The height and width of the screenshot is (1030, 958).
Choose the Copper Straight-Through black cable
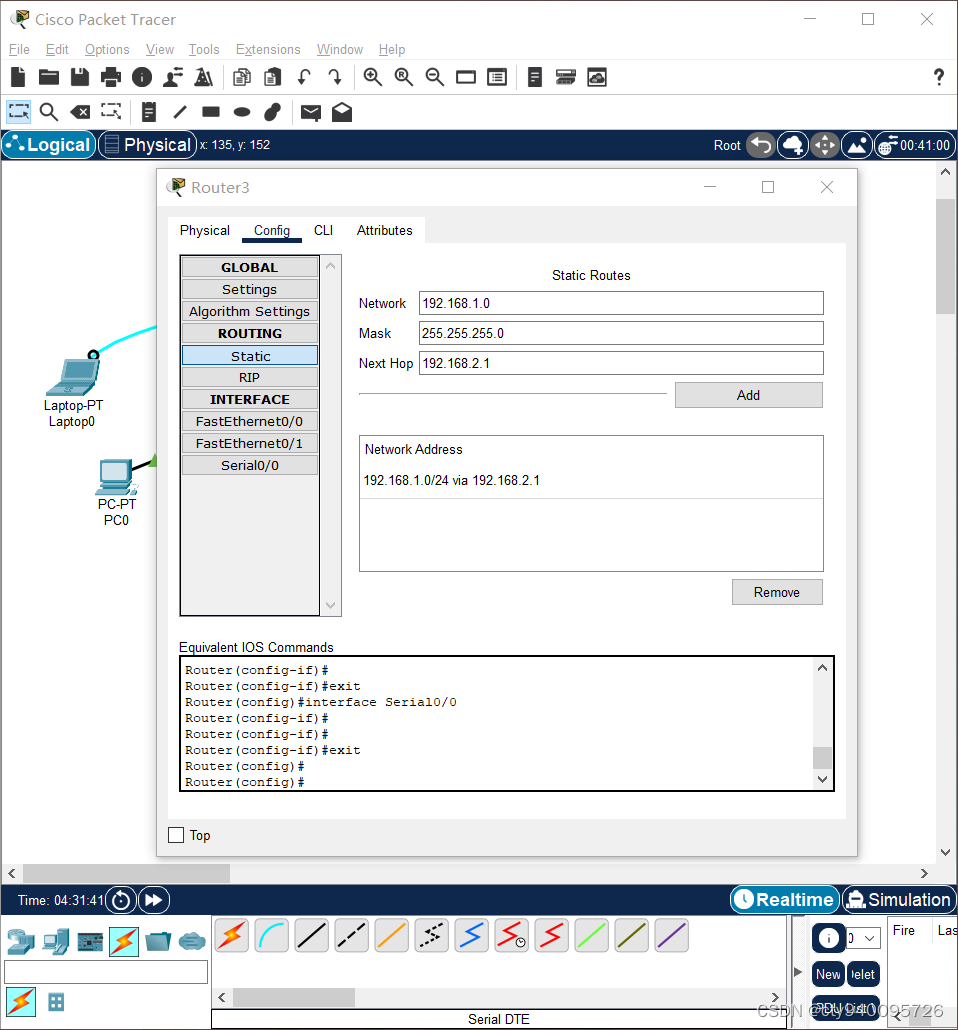[311, 935]
